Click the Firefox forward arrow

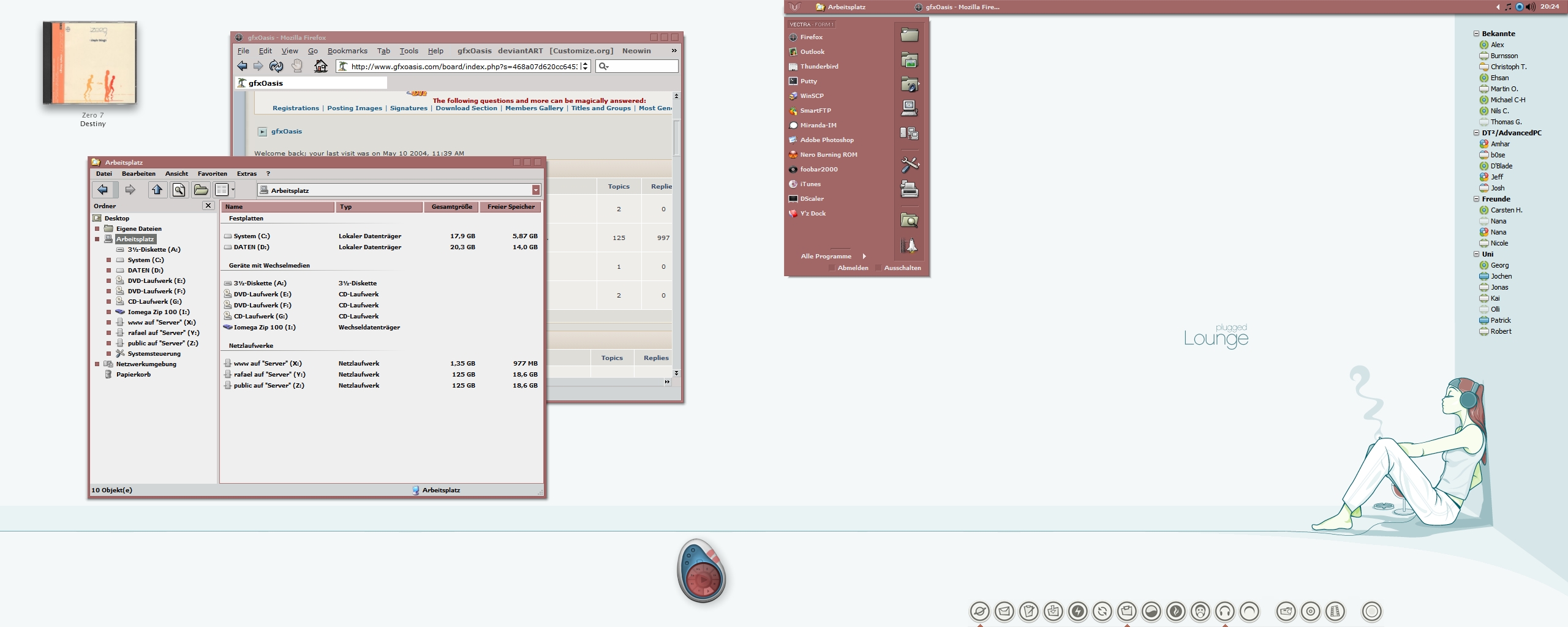(258, 66)
